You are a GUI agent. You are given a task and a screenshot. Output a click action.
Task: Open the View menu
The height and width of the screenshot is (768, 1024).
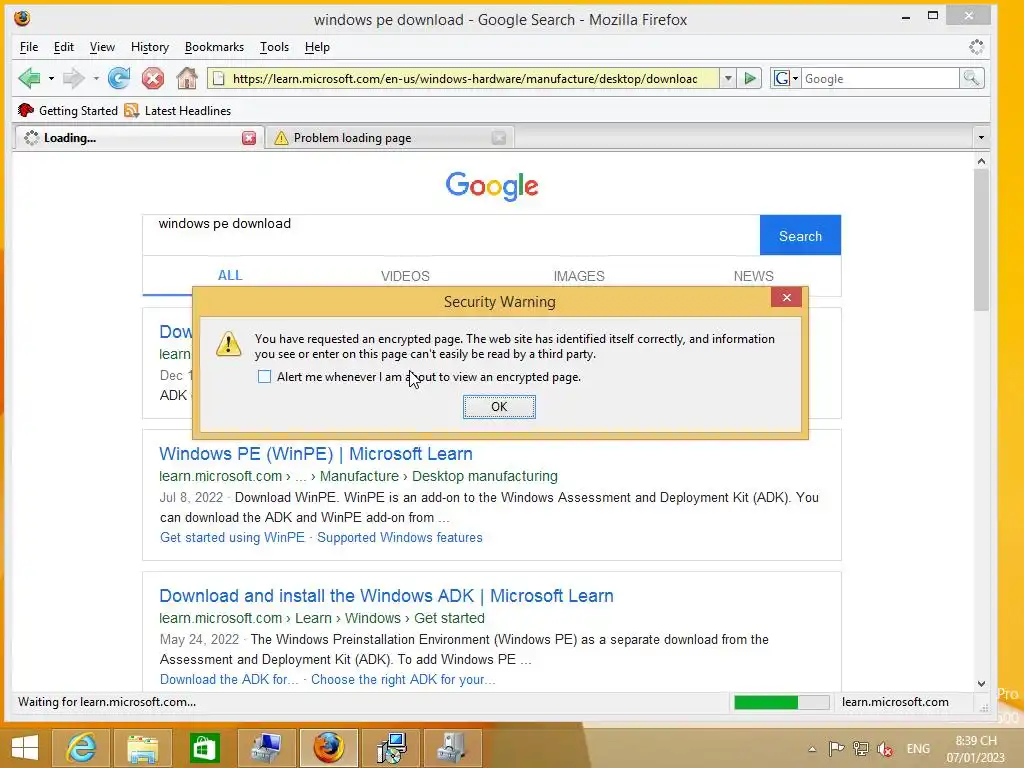(x=102, y=47)
